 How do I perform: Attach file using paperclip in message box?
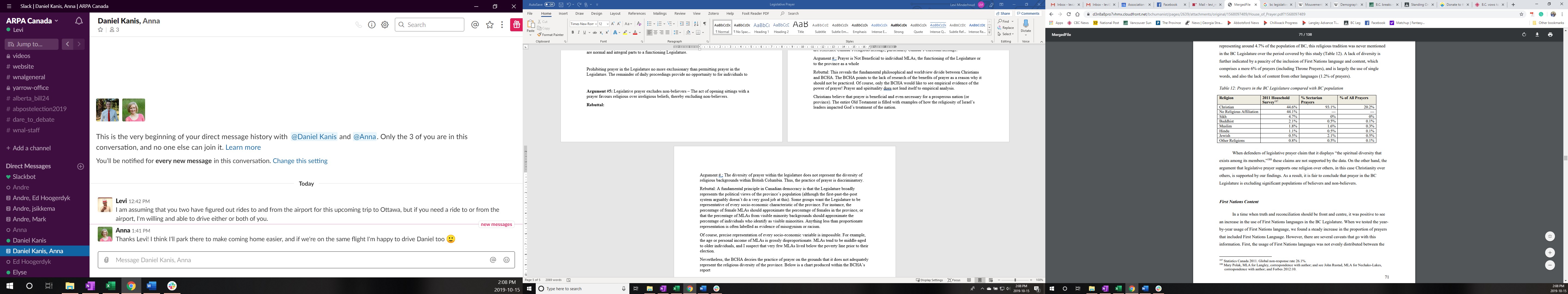click(106, 260)
